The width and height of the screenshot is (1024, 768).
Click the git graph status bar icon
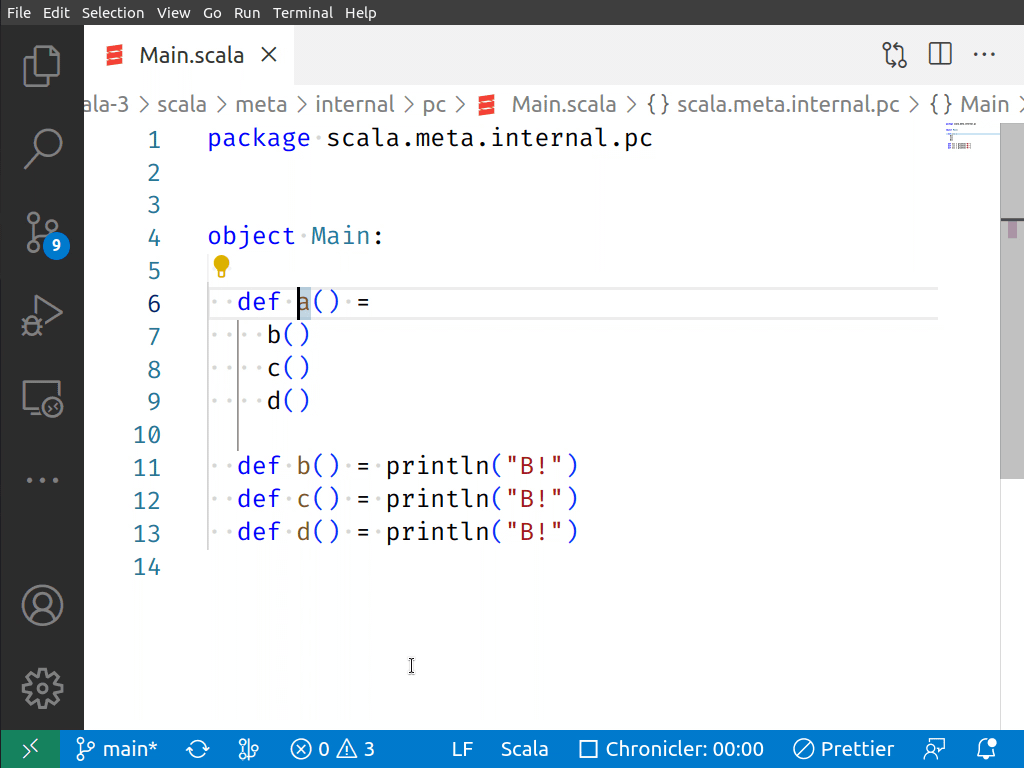tap(249, 749)
